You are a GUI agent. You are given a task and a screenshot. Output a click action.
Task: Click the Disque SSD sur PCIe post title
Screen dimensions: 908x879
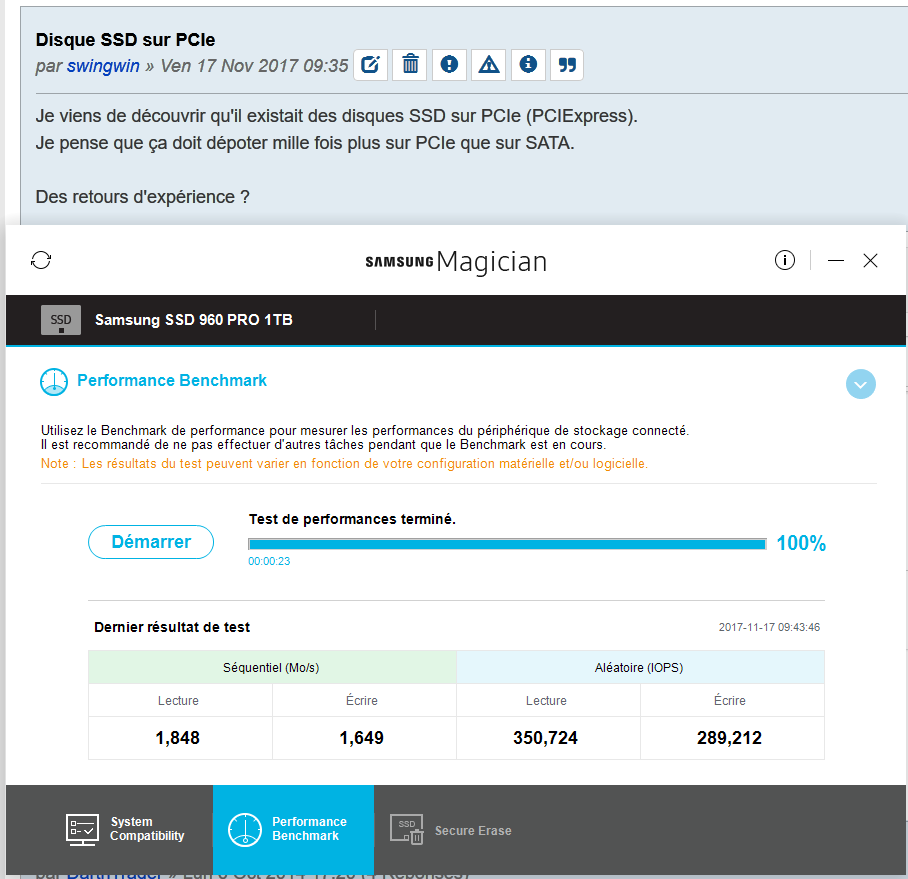[x=125, y=40]
